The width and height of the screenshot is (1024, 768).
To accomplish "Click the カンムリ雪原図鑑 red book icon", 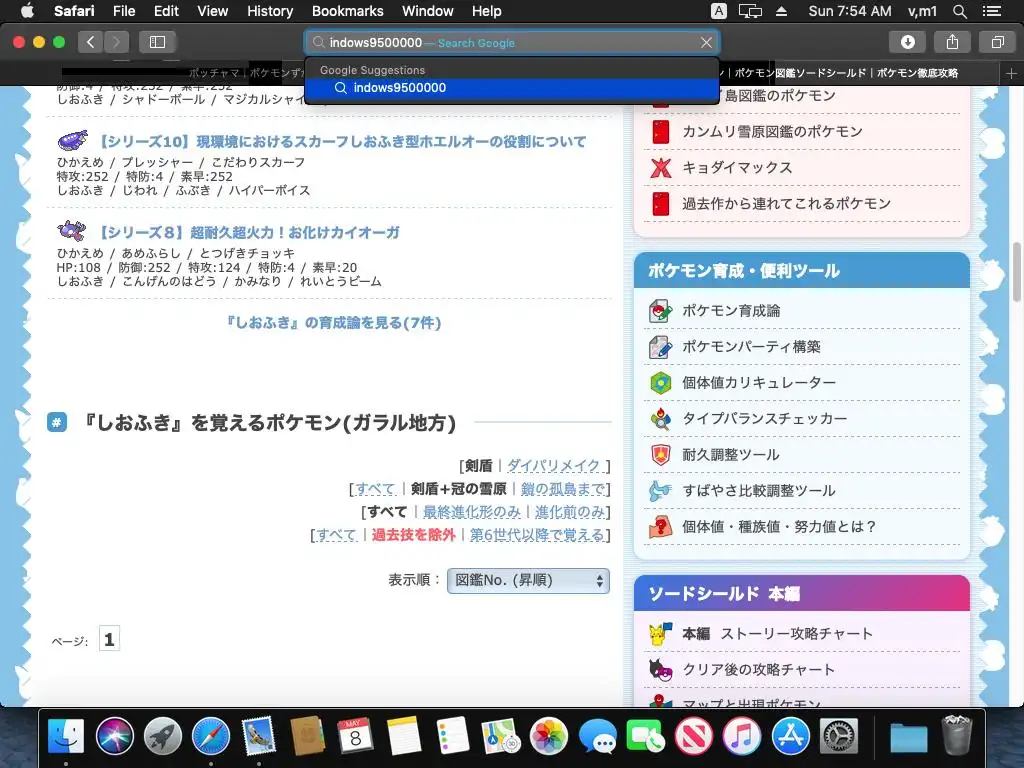I will [661, 132].
